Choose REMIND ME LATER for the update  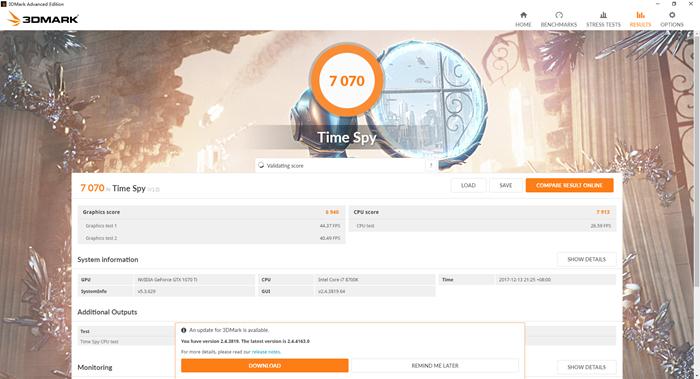coord(435,366)
